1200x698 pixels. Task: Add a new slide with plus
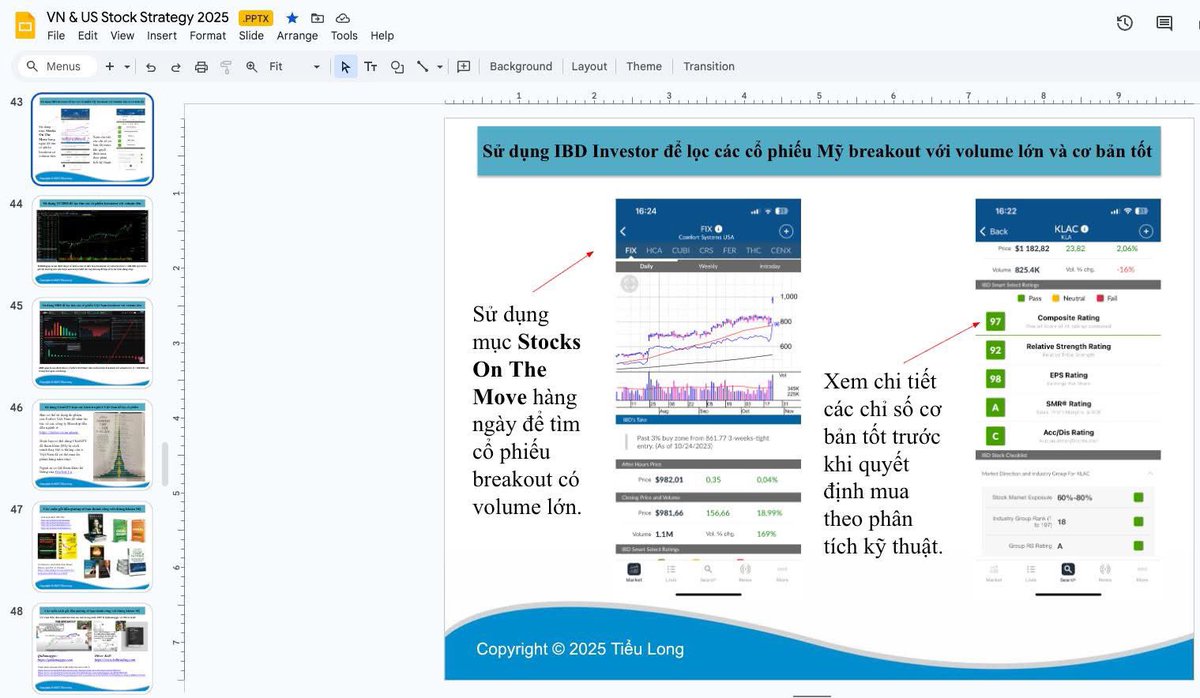110,66
